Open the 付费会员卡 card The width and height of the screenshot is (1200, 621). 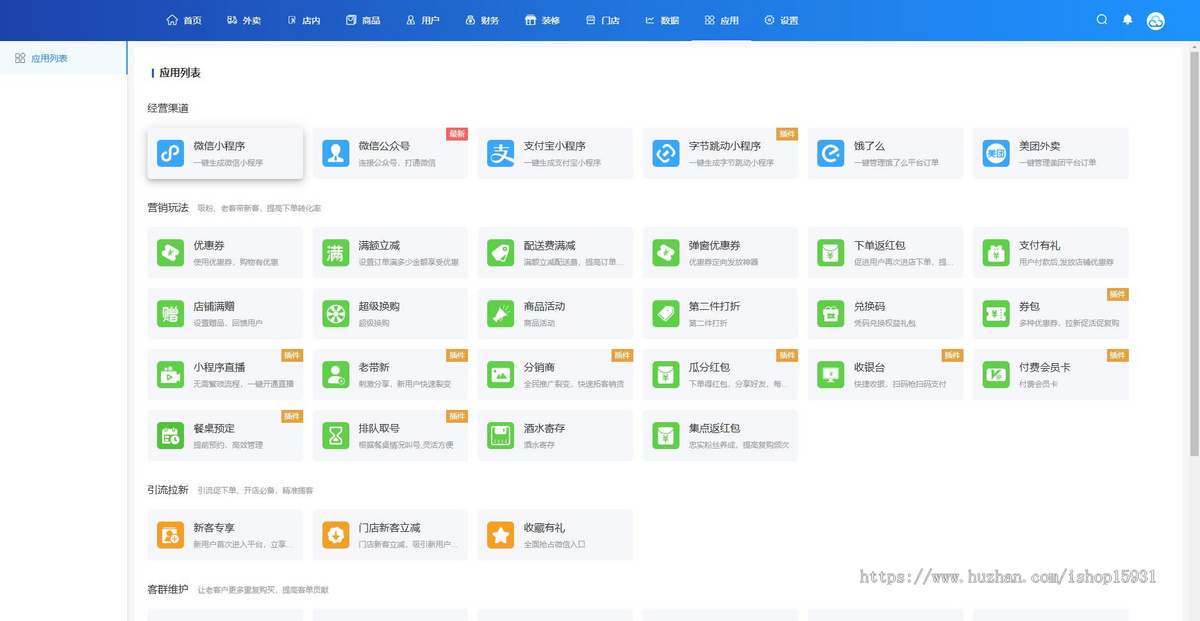point(1051,375)
